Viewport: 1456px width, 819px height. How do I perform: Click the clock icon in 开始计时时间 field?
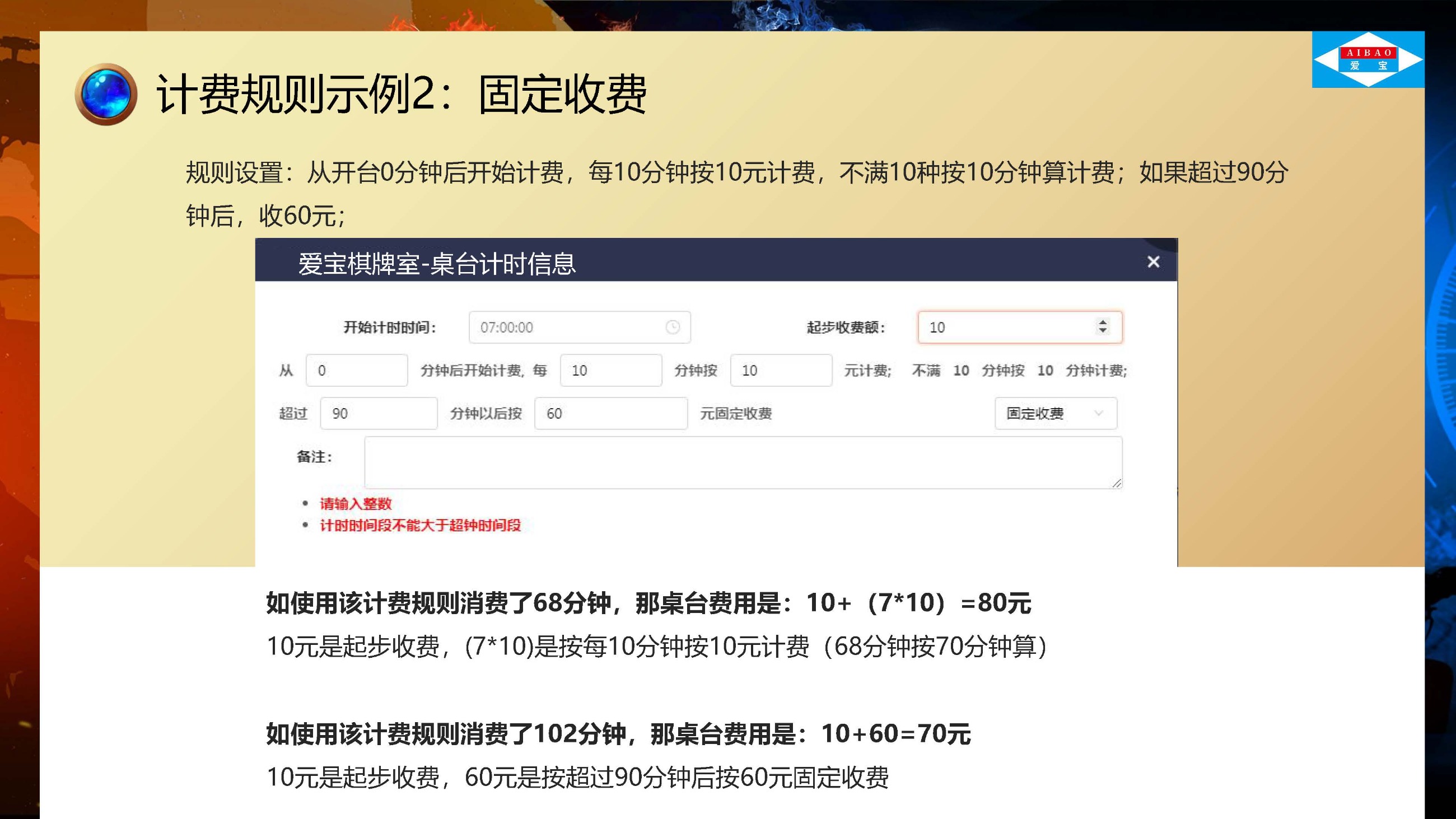click(673, 327)
